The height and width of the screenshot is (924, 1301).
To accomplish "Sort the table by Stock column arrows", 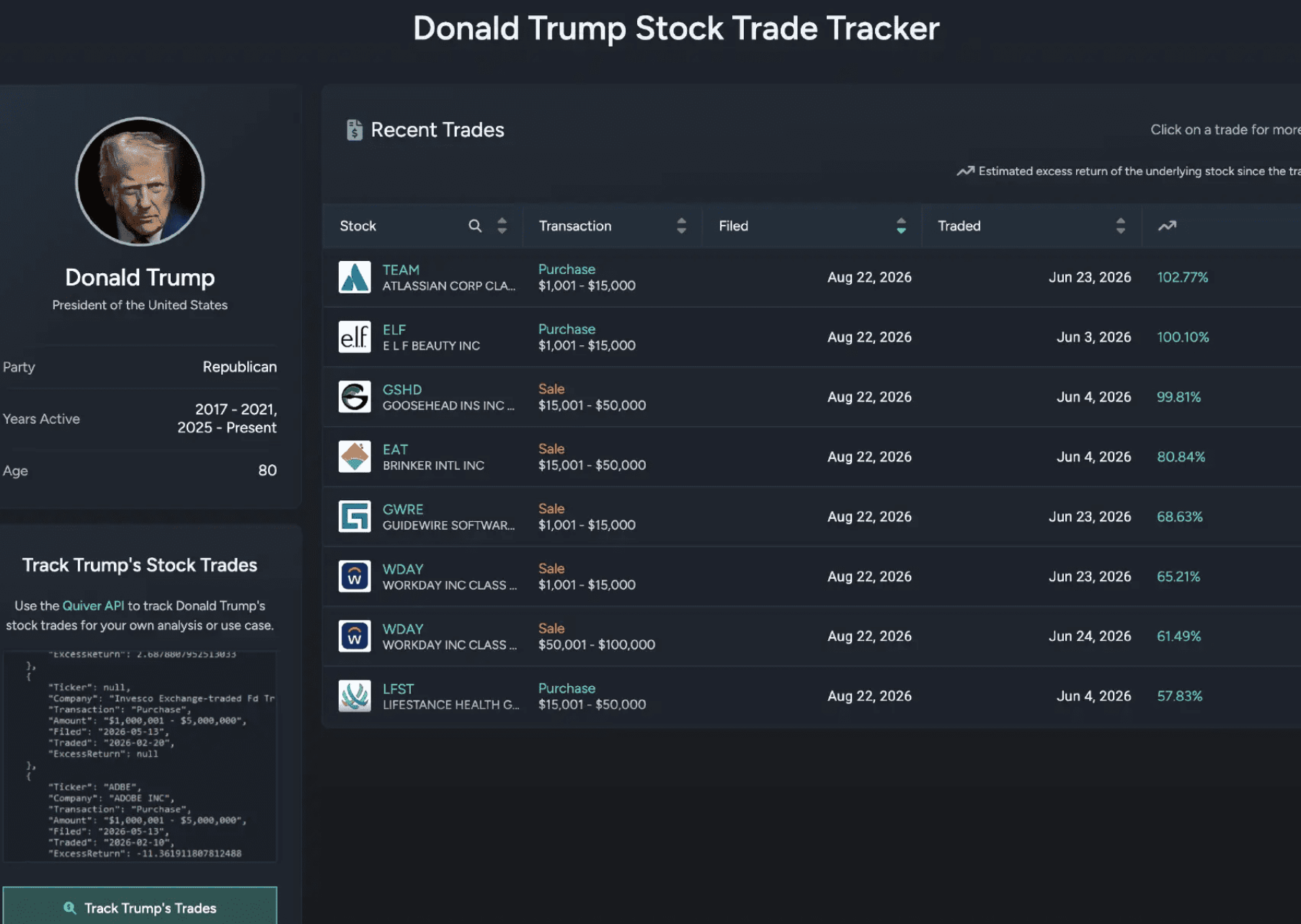I will [x=502, y=226].
